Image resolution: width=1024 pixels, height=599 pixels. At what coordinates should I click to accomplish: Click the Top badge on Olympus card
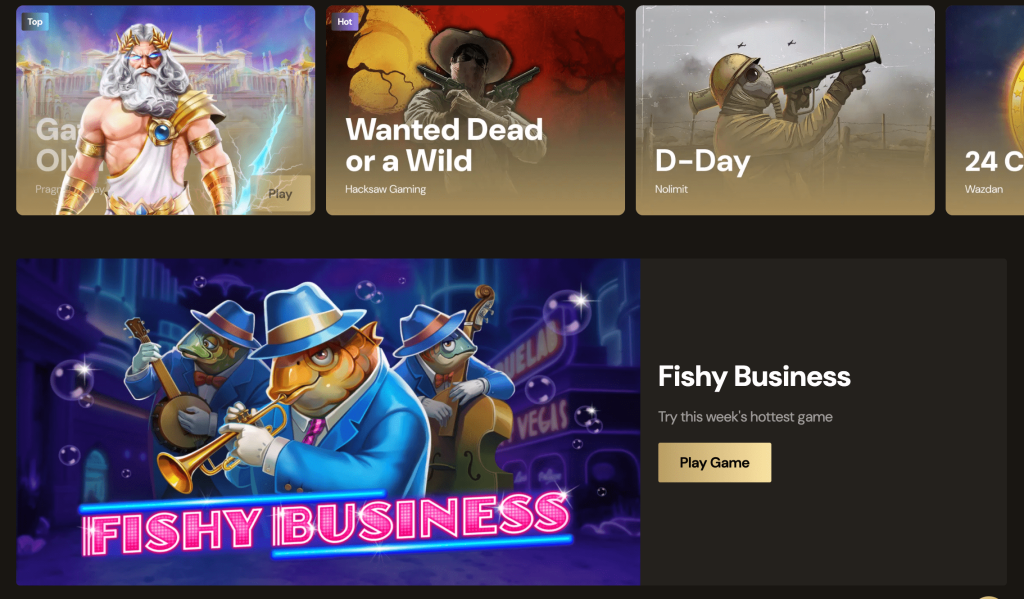pos(35,22)
